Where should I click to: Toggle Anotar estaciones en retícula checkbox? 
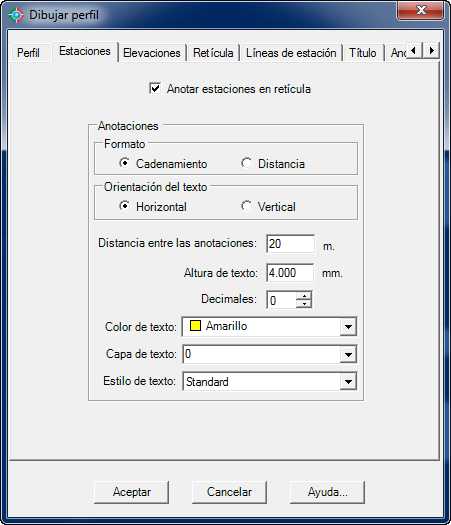tap(155, 89)
